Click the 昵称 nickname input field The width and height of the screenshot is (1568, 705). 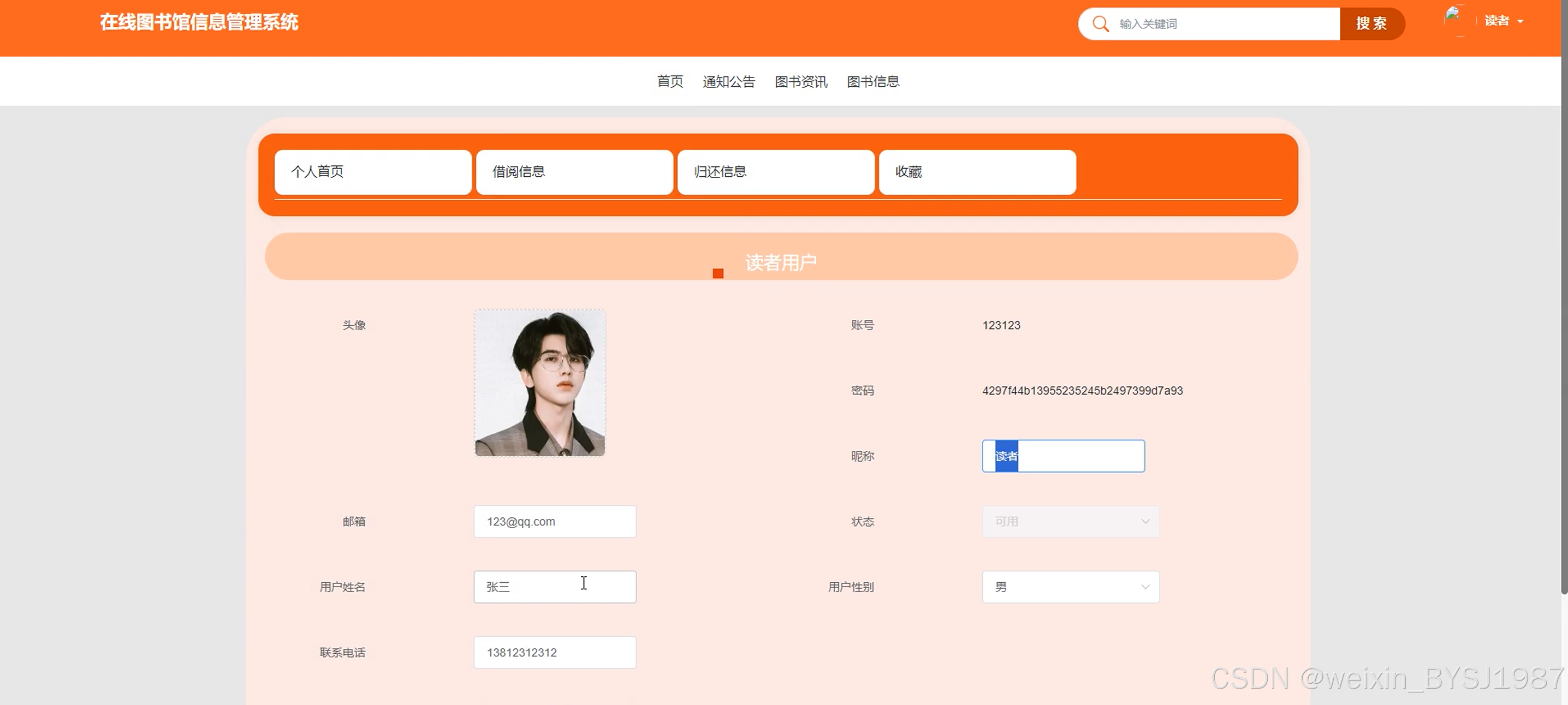point(1064,456)
